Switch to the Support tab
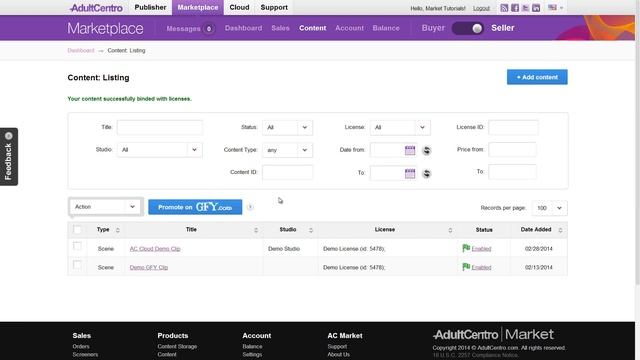This screenshot has width=640, height=360. click(274, 7)
